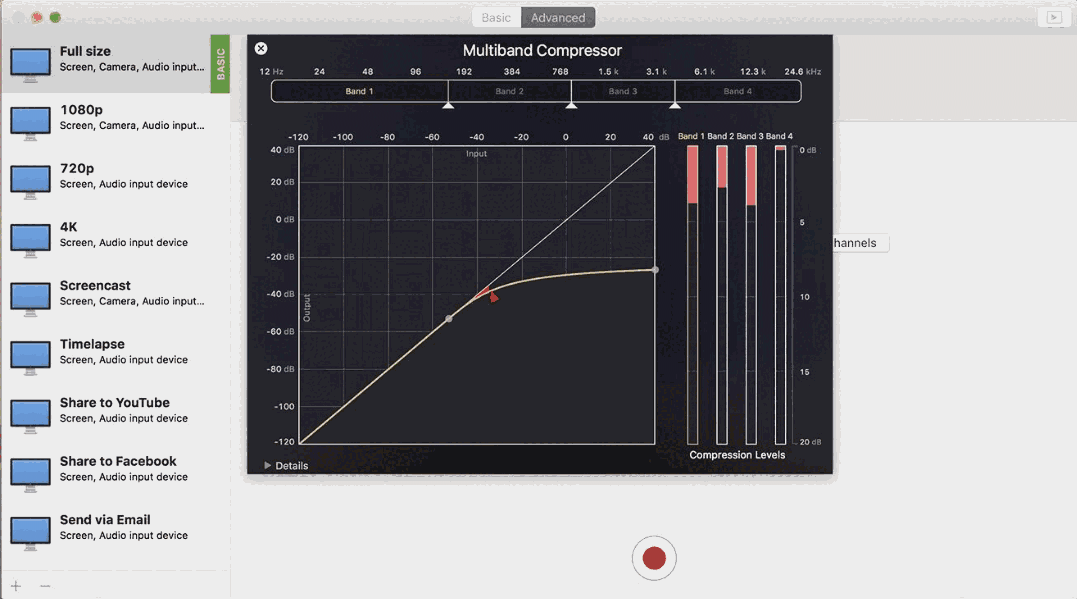Click the monitor icon beside Share to YouTube
Screen dimensions: 1077x599
[x=30, y=416]
